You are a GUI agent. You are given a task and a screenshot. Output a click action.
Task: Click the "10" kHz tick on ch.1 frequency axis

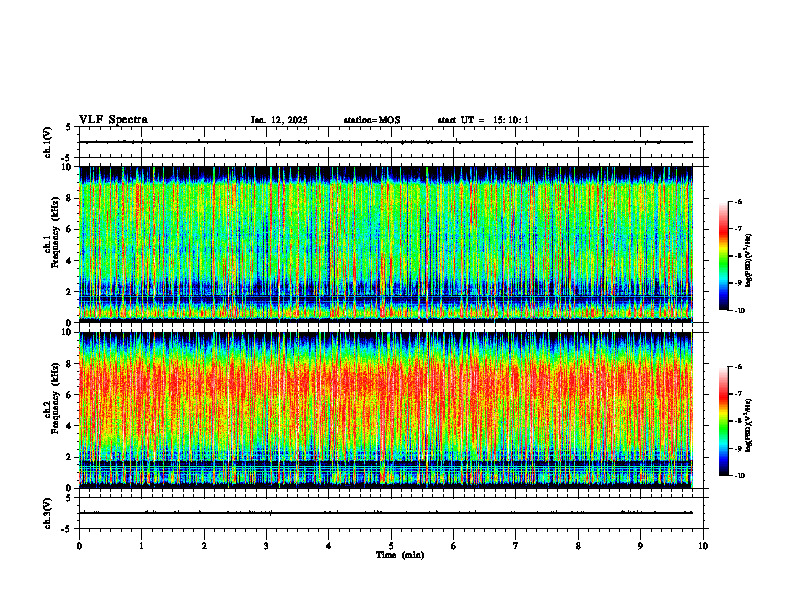pos(67,167)
